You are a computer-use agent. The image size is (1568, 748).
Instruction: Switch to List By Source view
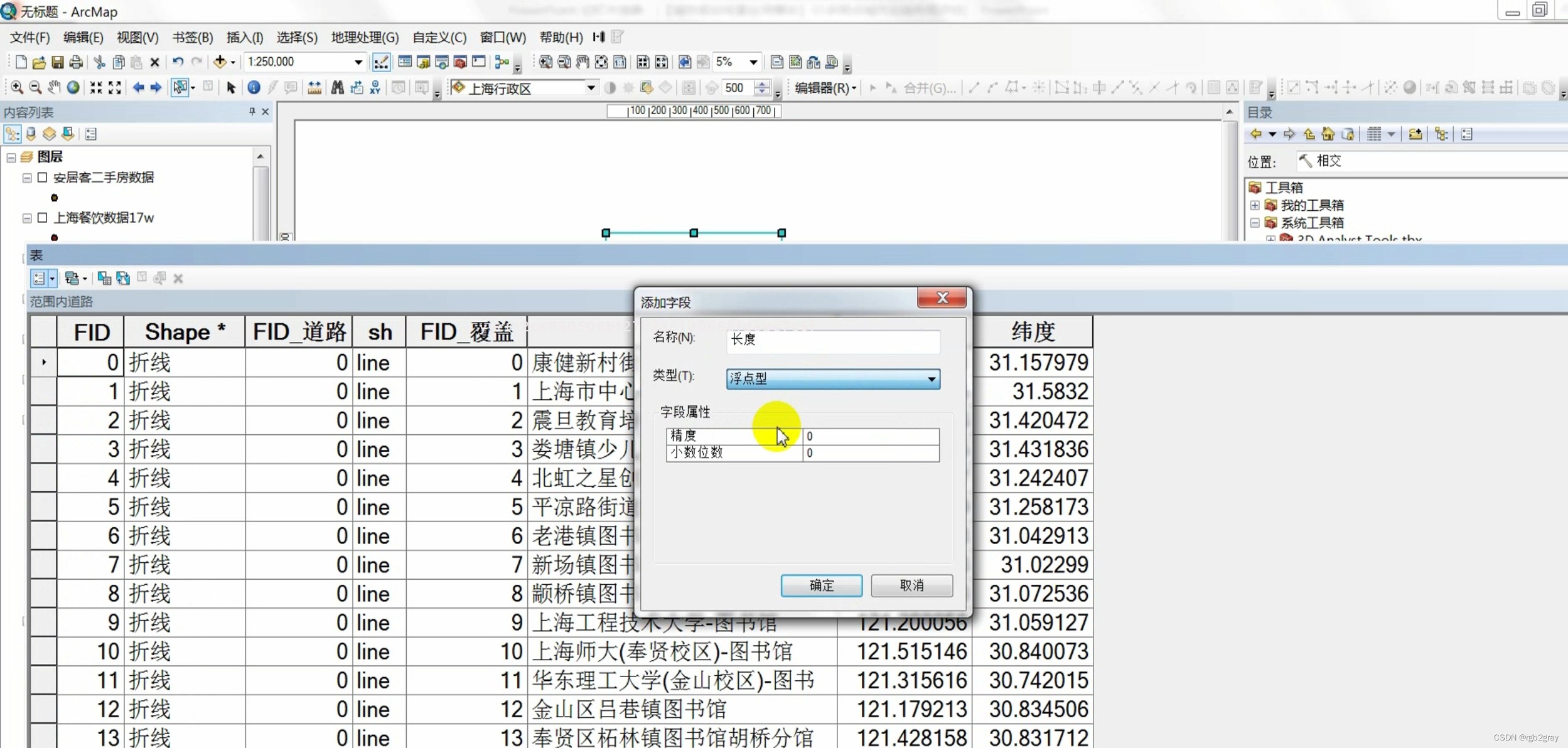tap(31, 134)
